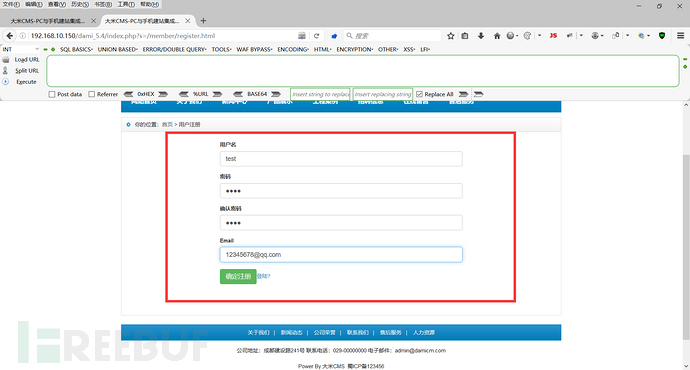The height and width of the screenshot is (370, 690).
Task: Open the bookmarks clipboard list icon
Action: click(465, 36)
